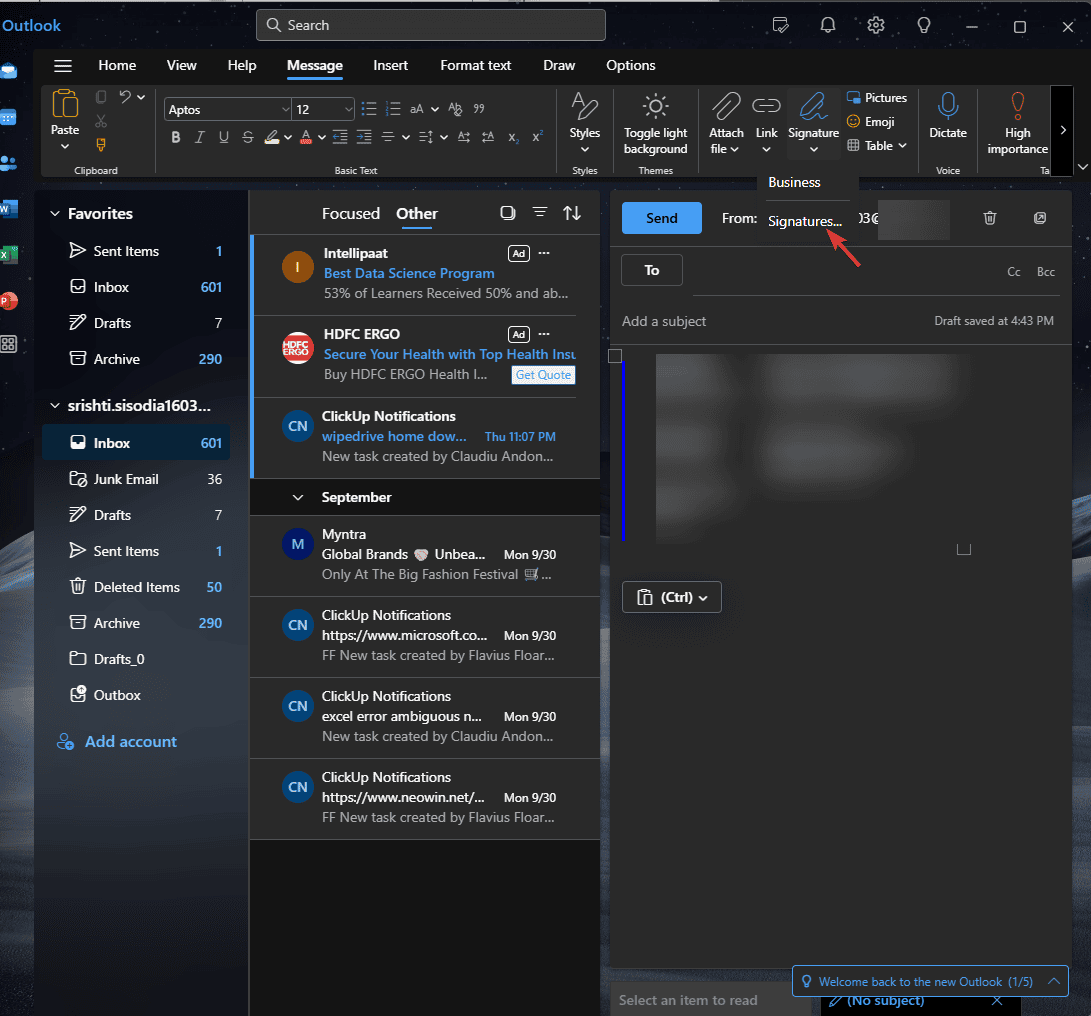Click the Clear formatting icon

tap(455, 109)
